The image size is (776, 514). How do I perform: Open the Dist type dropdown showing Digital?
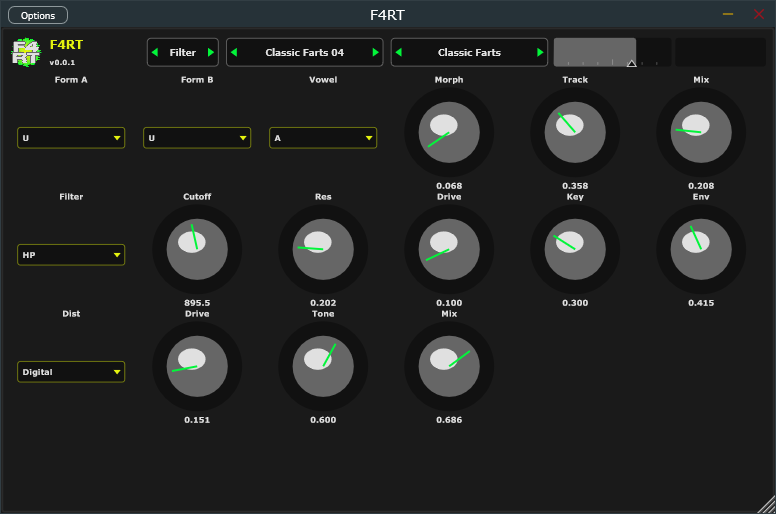71,372
